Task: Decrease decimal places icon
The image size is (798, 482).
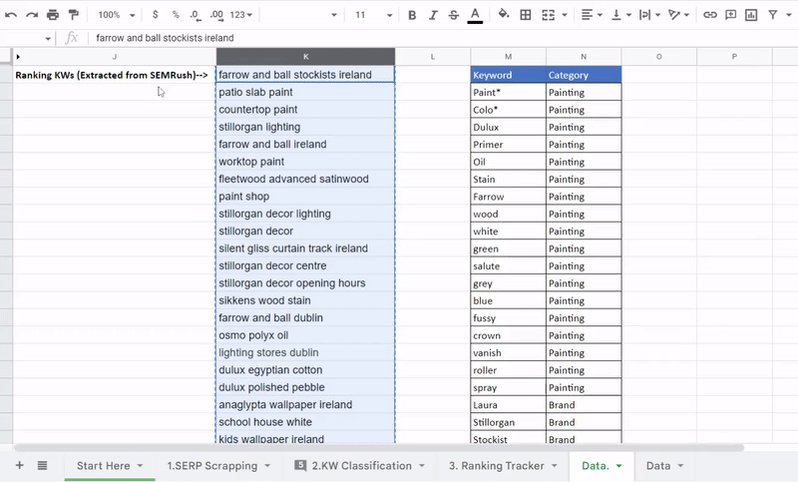Action: [195, 15]
